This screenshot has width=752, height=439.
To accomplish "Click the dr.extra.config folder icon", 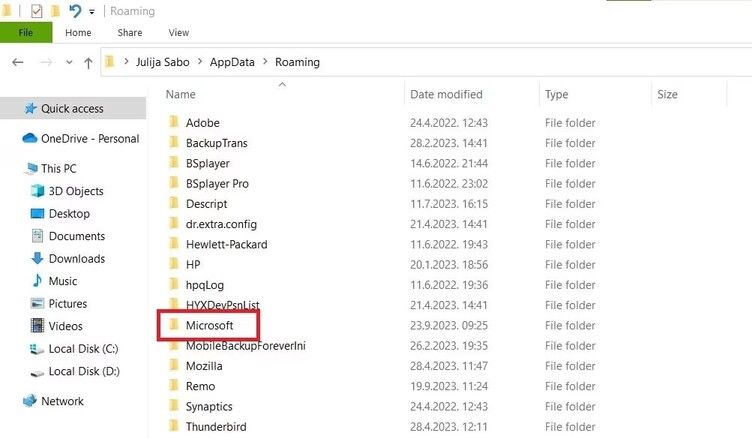I will (174, 223).
